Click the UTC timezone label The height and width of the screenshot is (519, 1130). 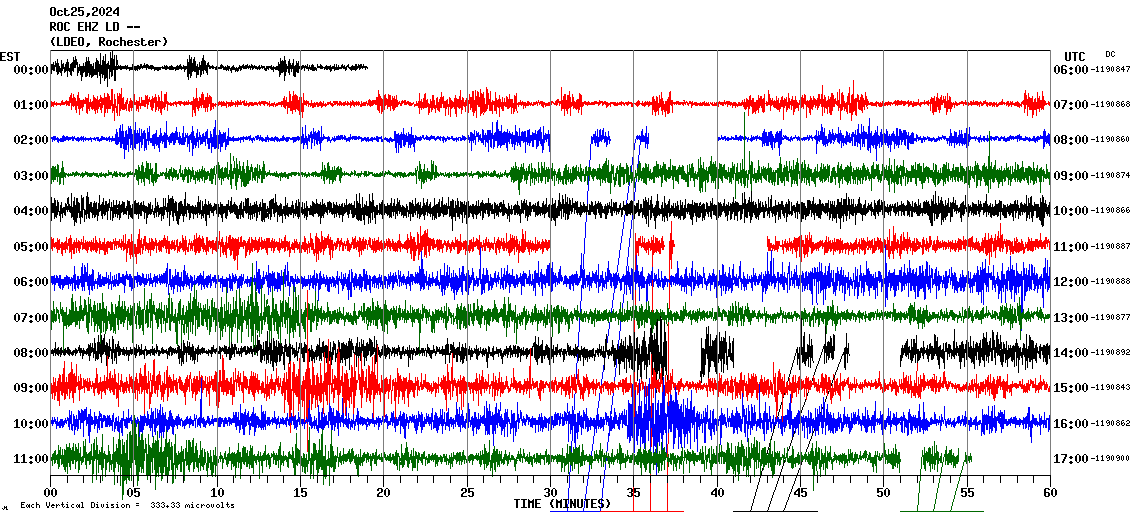click(x=1075, y=56)
